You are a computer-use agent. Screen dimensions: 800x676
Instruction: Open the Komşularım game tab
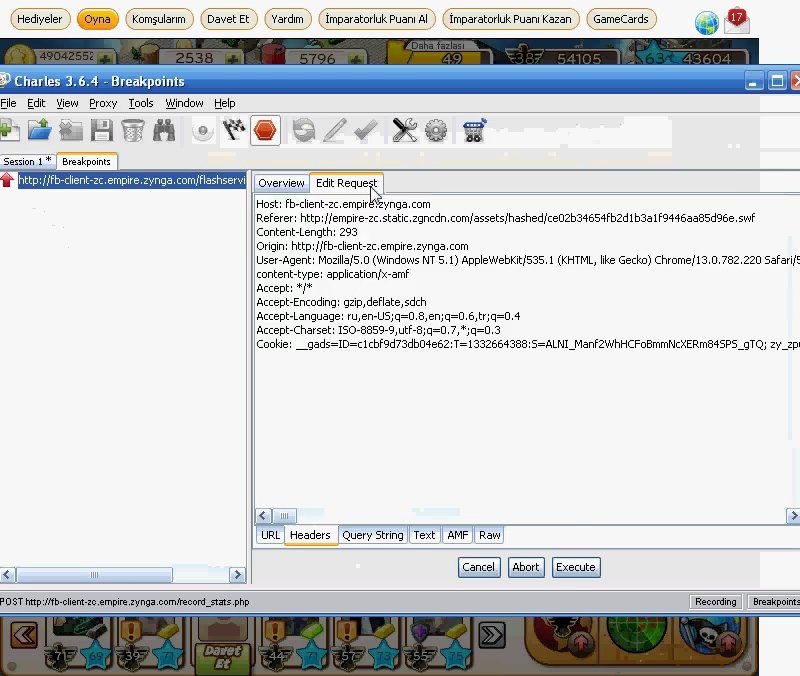[159, 19]
